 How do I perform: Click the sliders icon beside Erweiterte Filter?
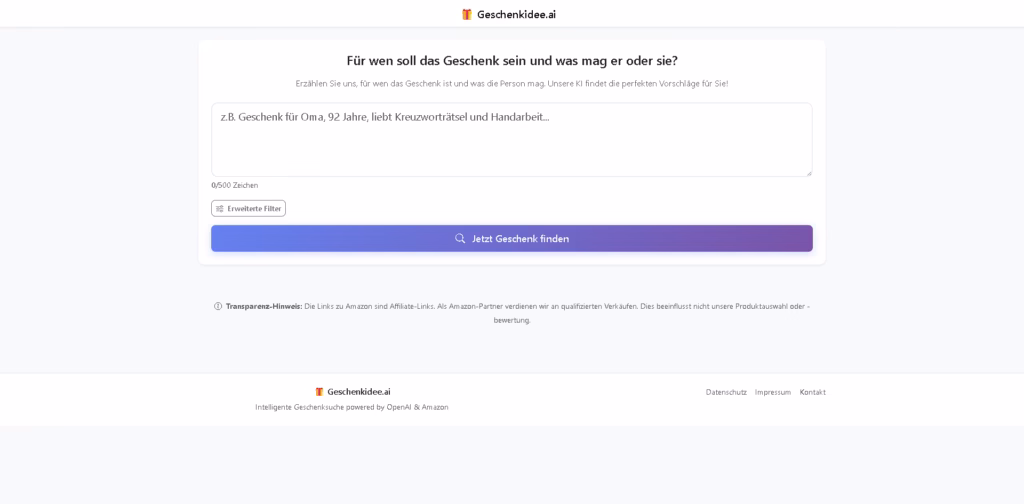click(219, 209)
